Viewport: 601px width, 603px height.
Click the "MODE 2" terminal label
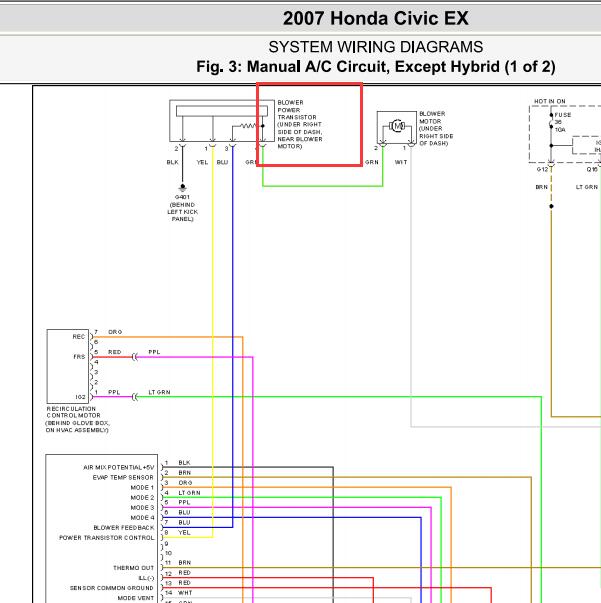(x=142, y=497)
